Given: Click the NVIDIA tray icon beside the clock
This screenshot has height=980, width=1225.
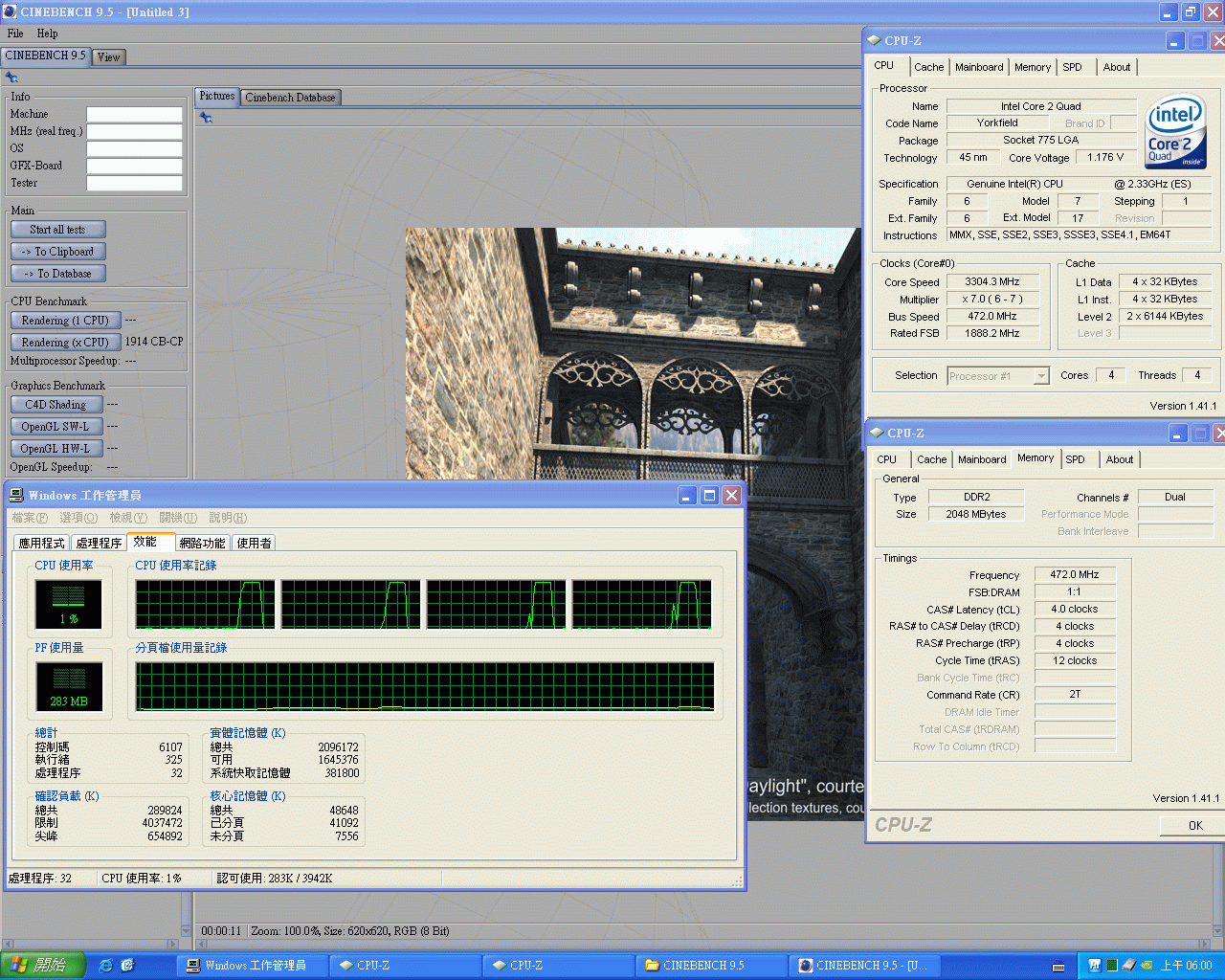Looking at the screenshot, I should pos(1147,965).
